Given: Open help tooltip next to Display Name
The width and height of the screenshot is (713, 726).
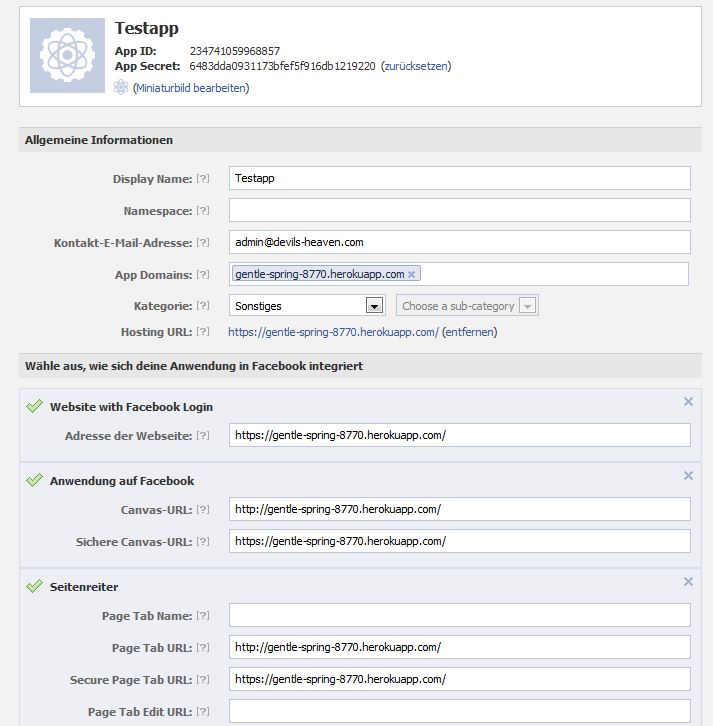Looking at the screenshot, I should pyautogui.click(x=203, y=179).
